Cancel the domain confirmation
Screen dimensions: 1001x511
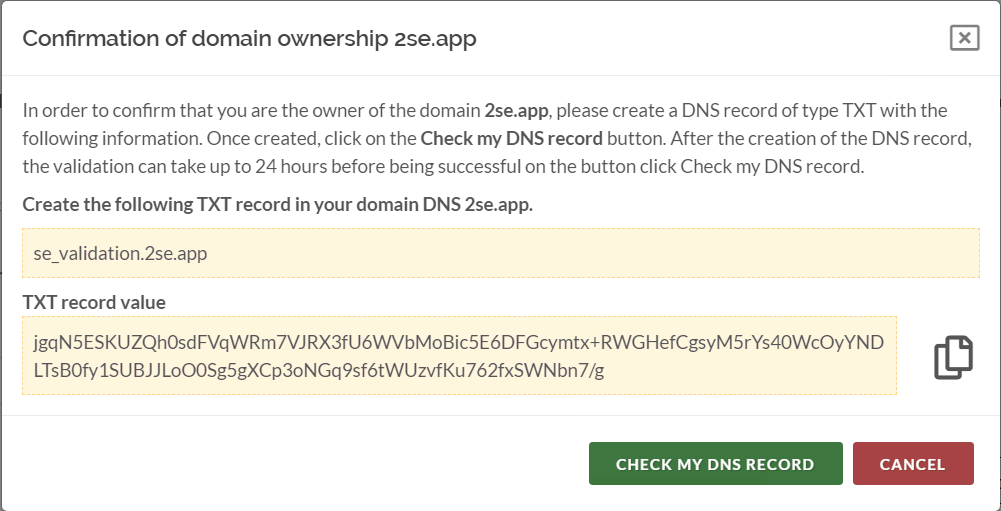click(912, 464)
